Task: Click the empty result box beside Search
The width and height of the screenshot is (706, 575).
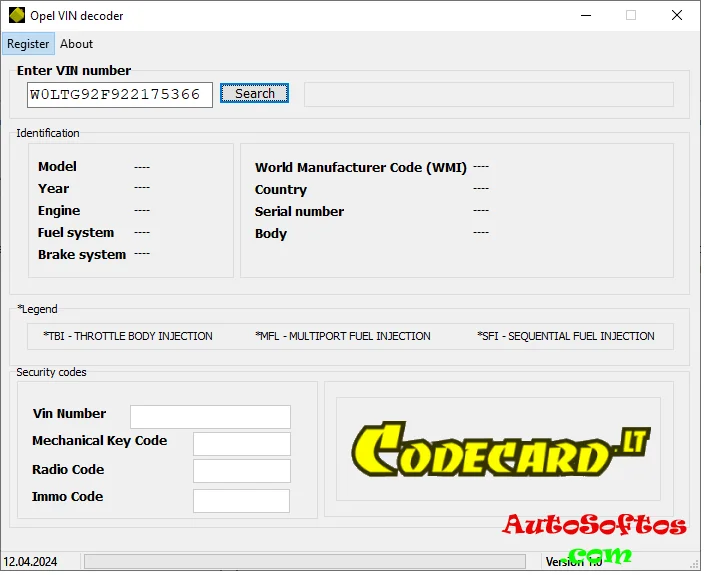Action: pos(488,94)
